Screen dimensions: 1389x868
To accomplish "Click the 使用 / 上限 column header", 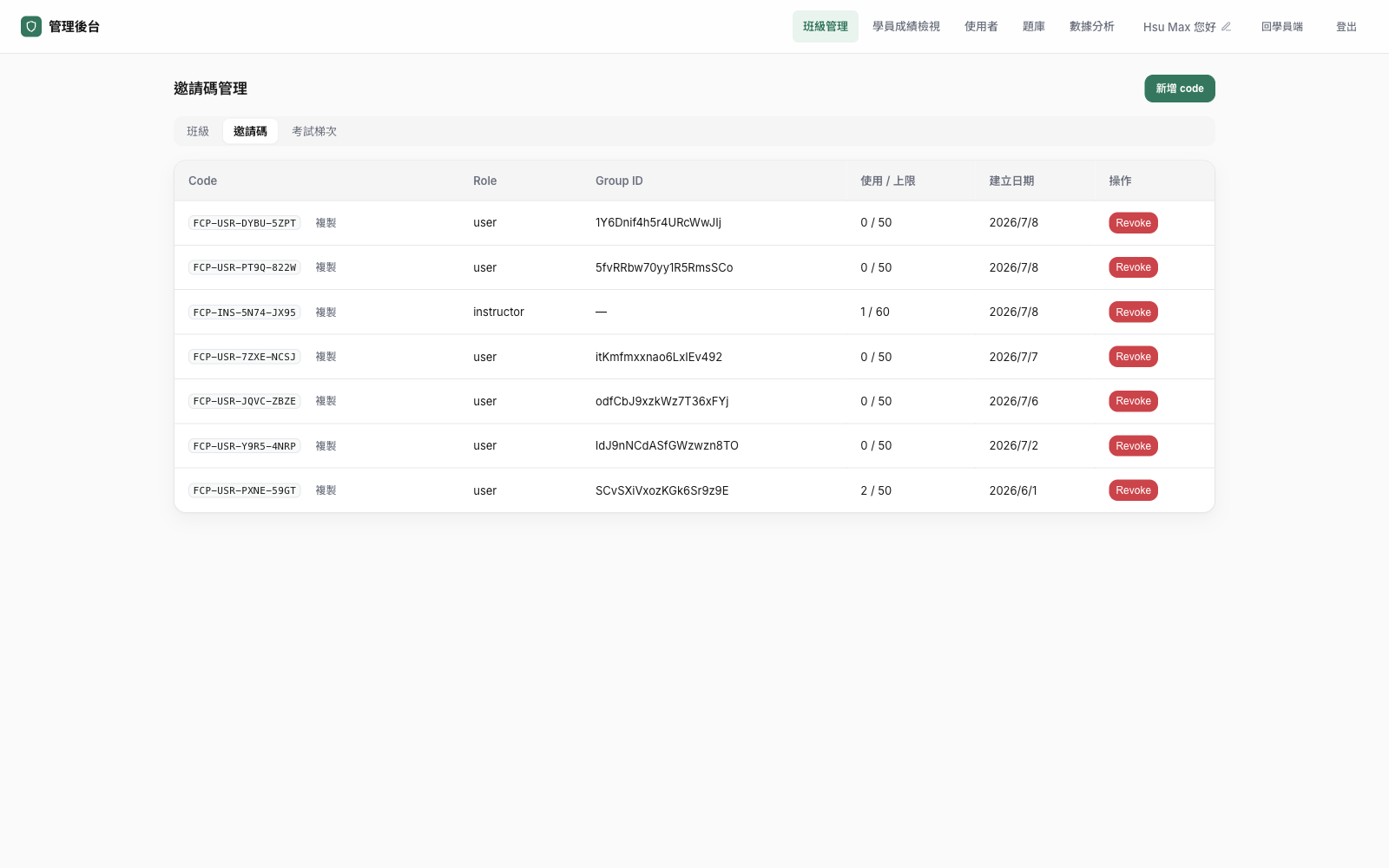I will 888,181.
